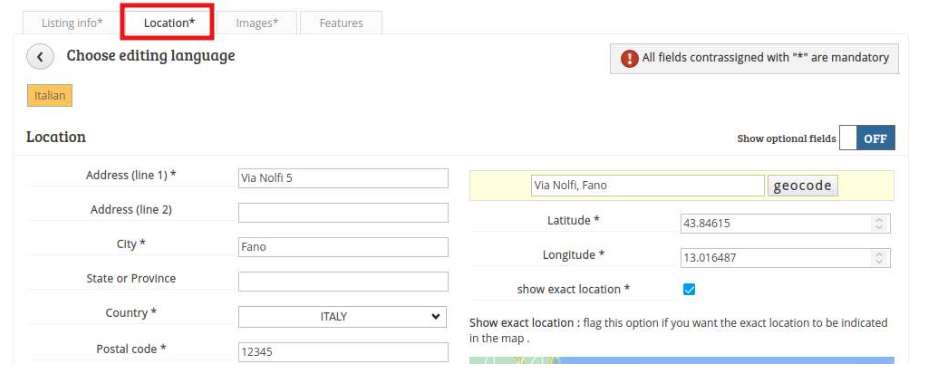Click the City field containing Fano

(x=343, y=247)
